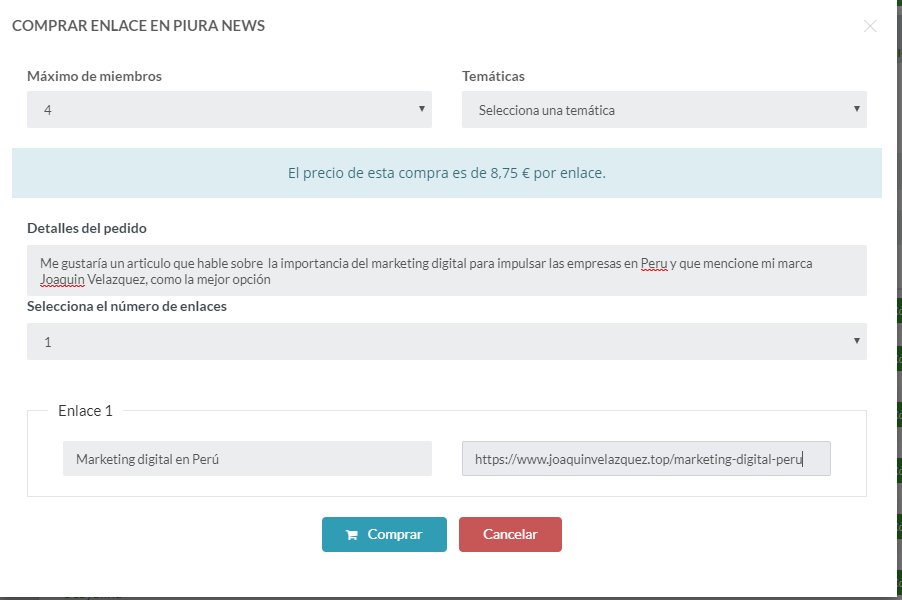Click the Comprar button

384,534
